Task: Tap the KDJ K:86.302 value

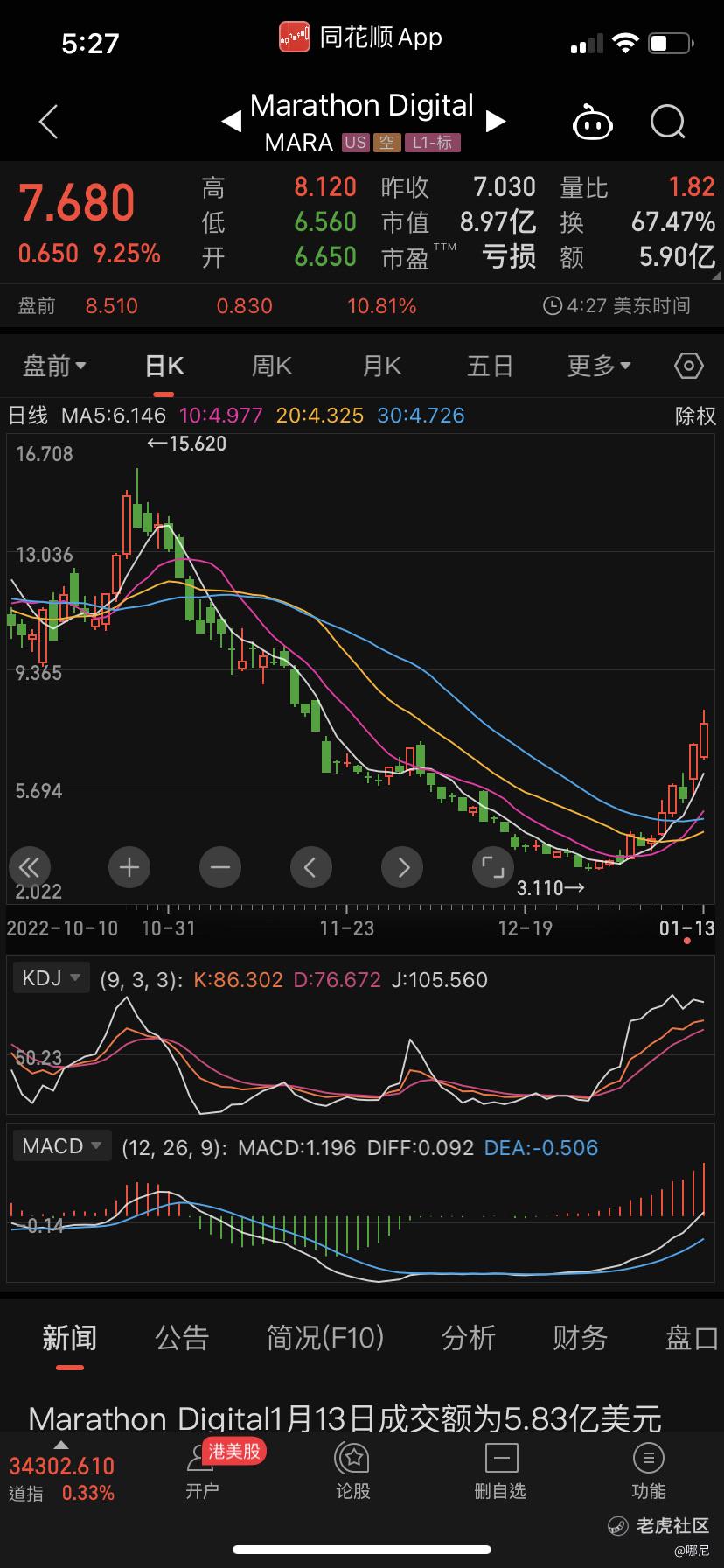Action: point(238,979)
